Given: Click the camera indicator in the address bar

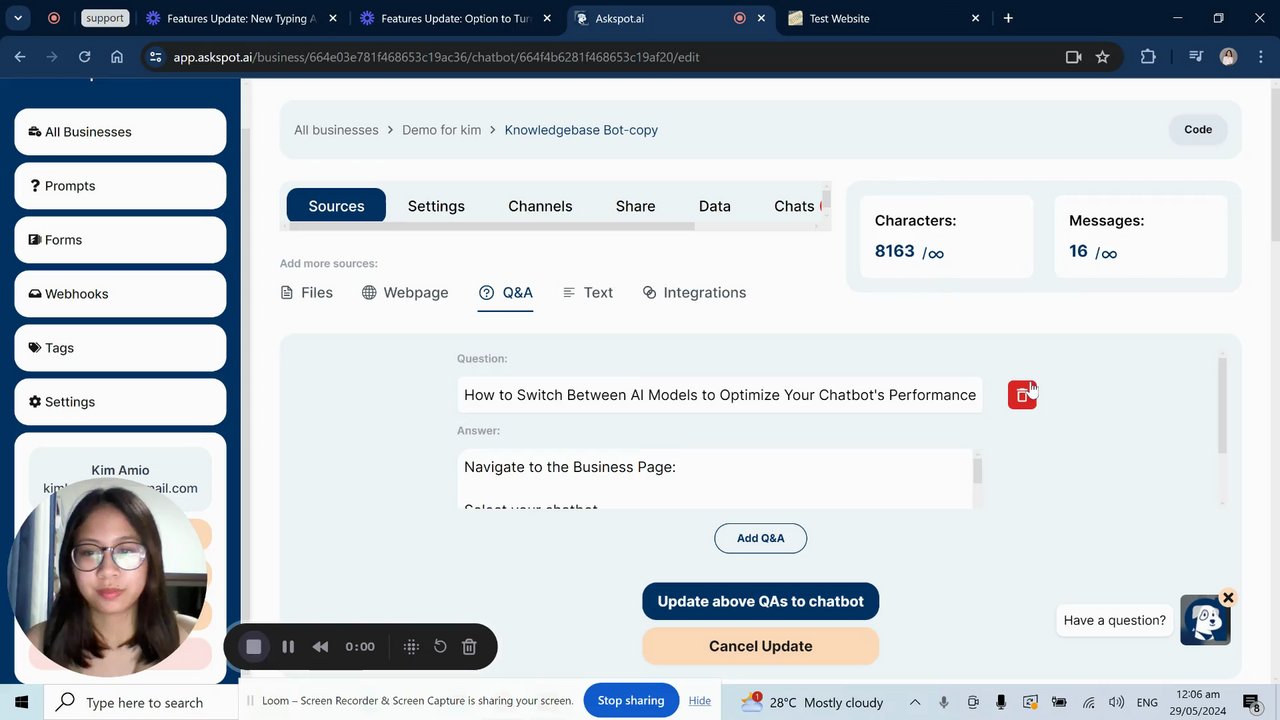Looking at the screenshot, I should 1073,57.
